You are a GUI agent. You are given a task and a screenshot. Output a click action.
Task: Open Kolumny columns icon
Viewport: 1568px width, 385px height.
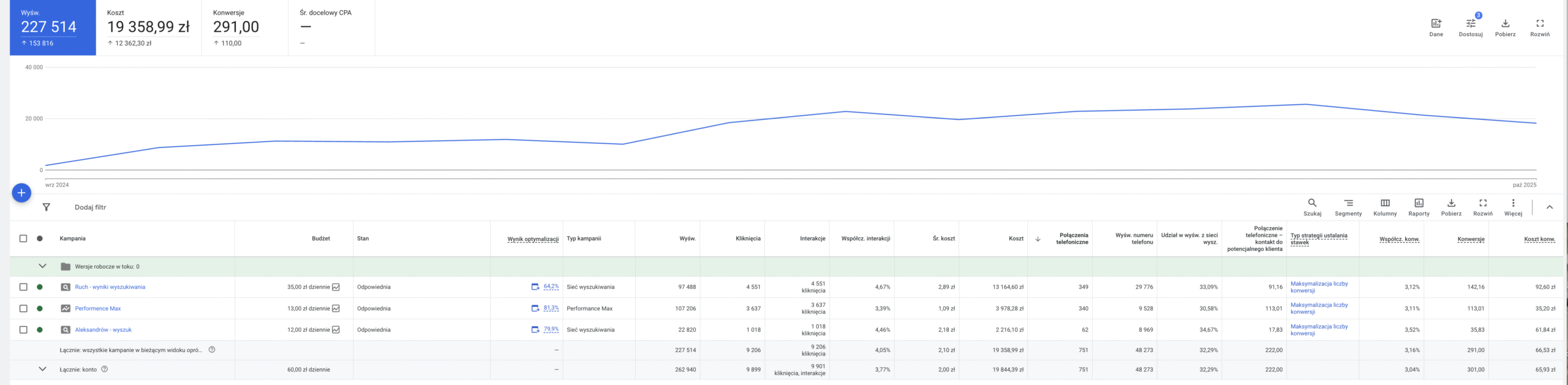click(1385, 207)
